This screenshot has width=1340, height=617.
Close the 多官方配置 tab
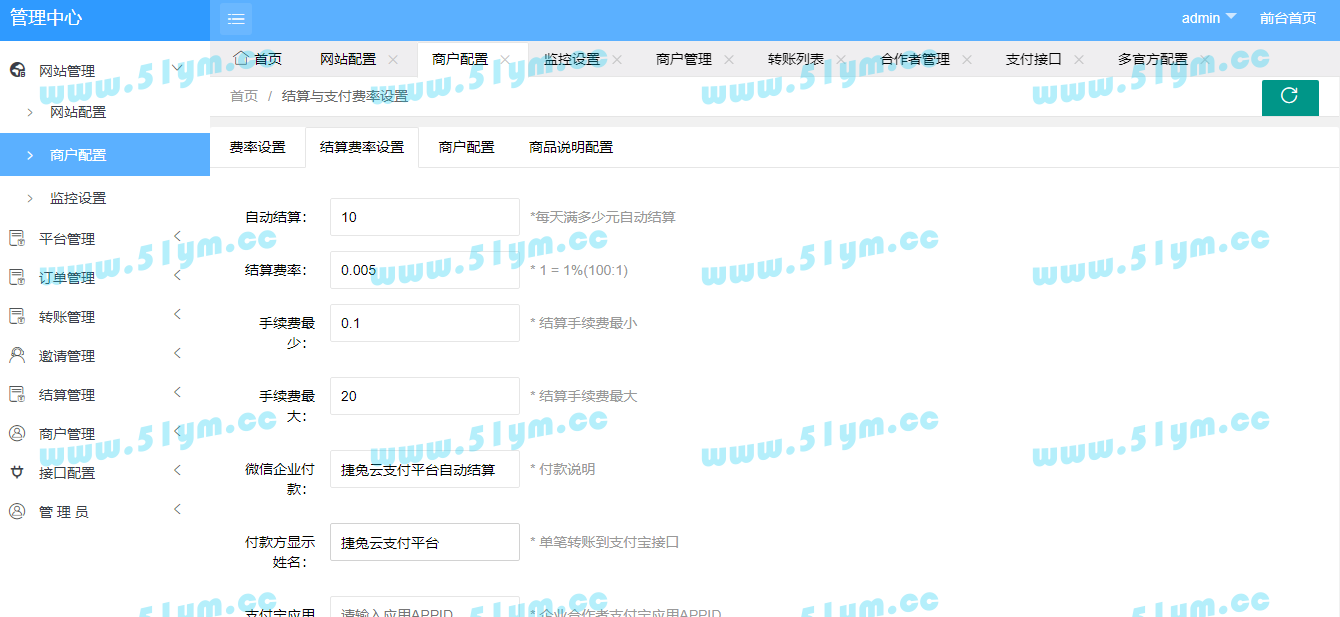[1205, 59]
